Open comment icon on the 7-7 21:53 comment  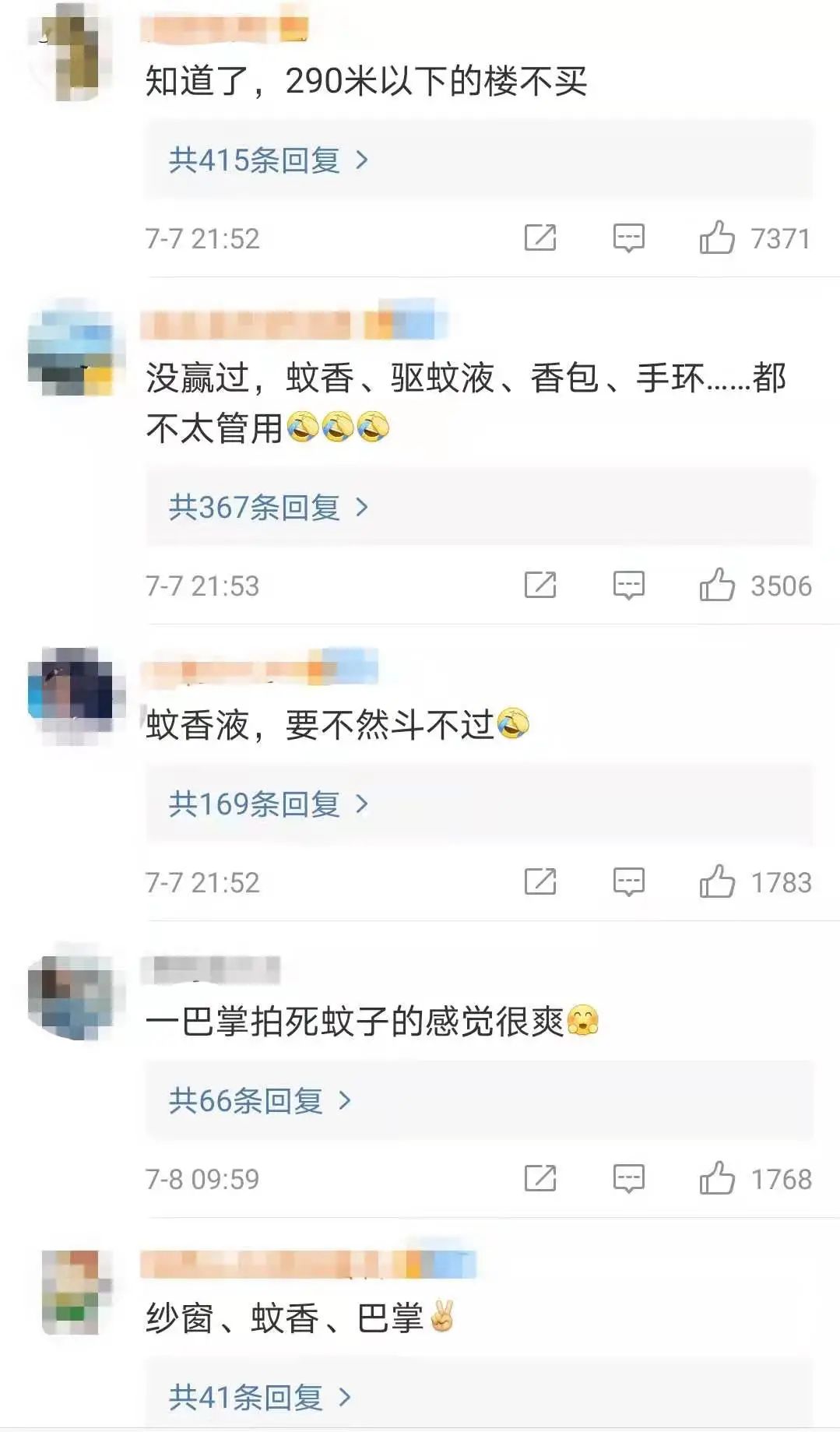(x=628, y=586)
